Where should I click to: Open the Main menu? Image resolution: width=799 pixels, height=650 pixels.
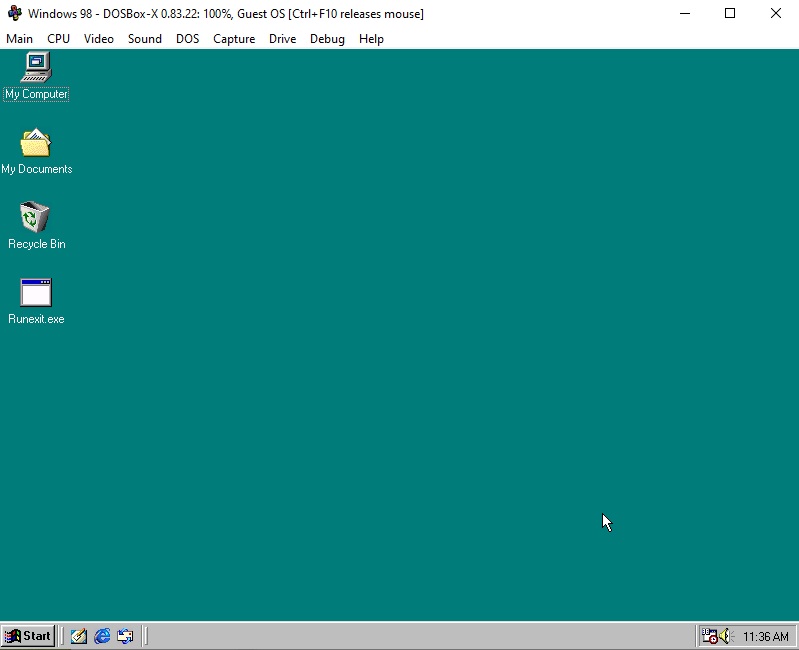pos(19,39)
